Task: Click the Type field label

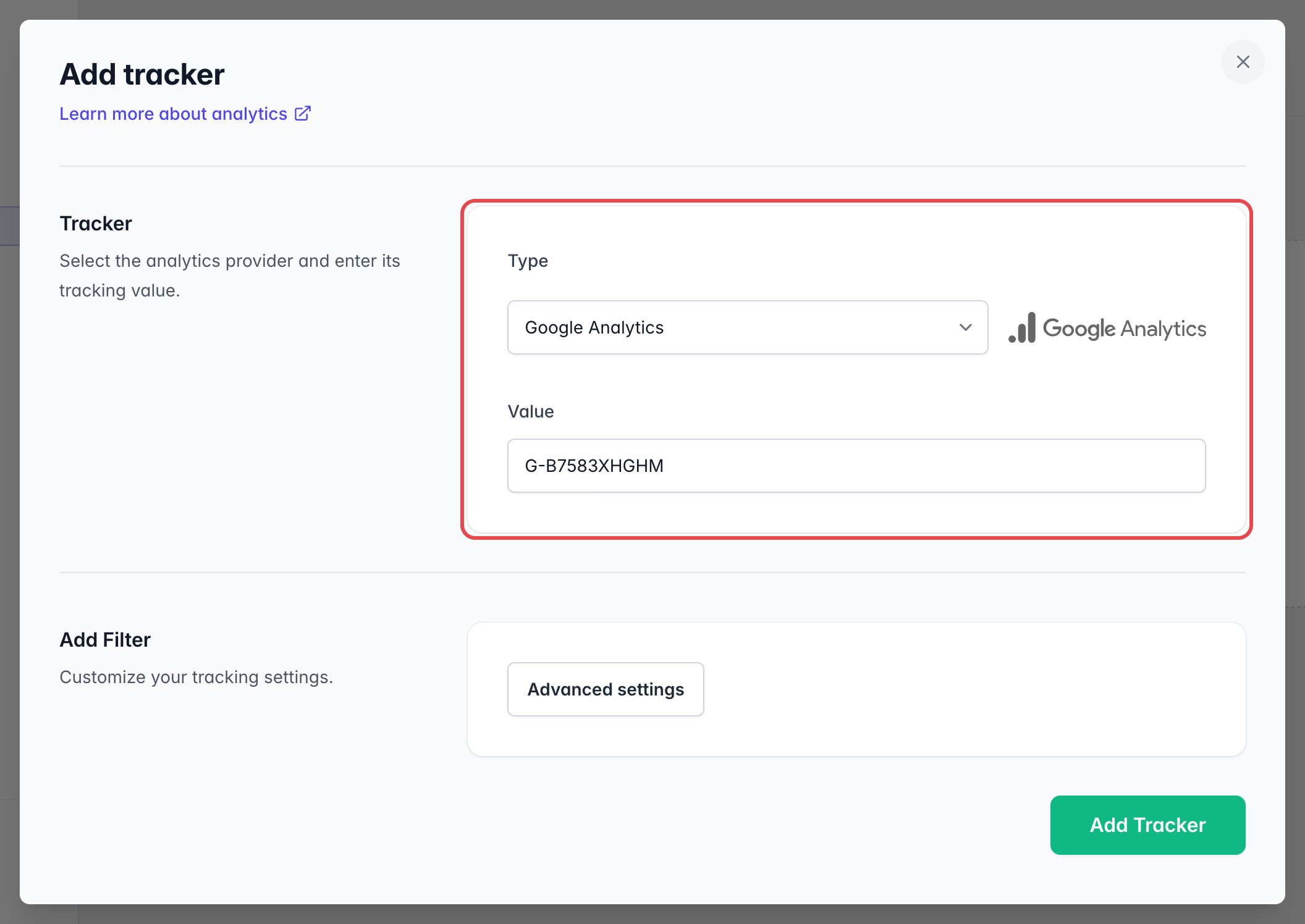Action: 528,261
